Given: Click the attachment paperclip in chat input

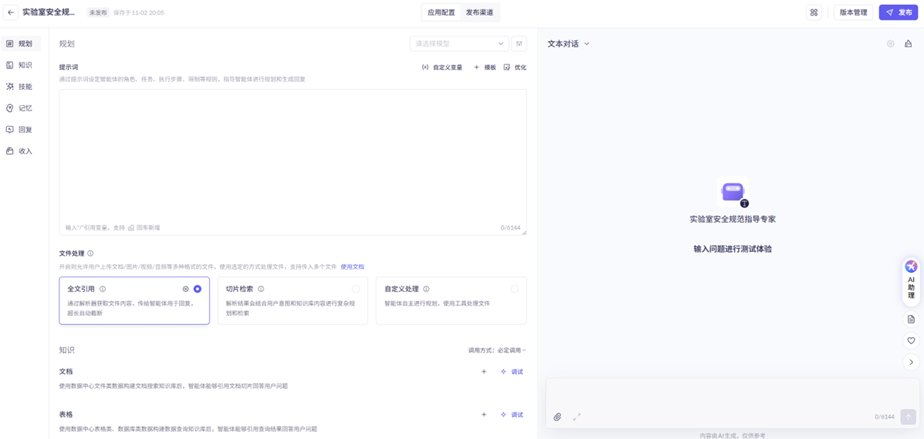Looking at the screenshot, I should (x=557, y=417).
